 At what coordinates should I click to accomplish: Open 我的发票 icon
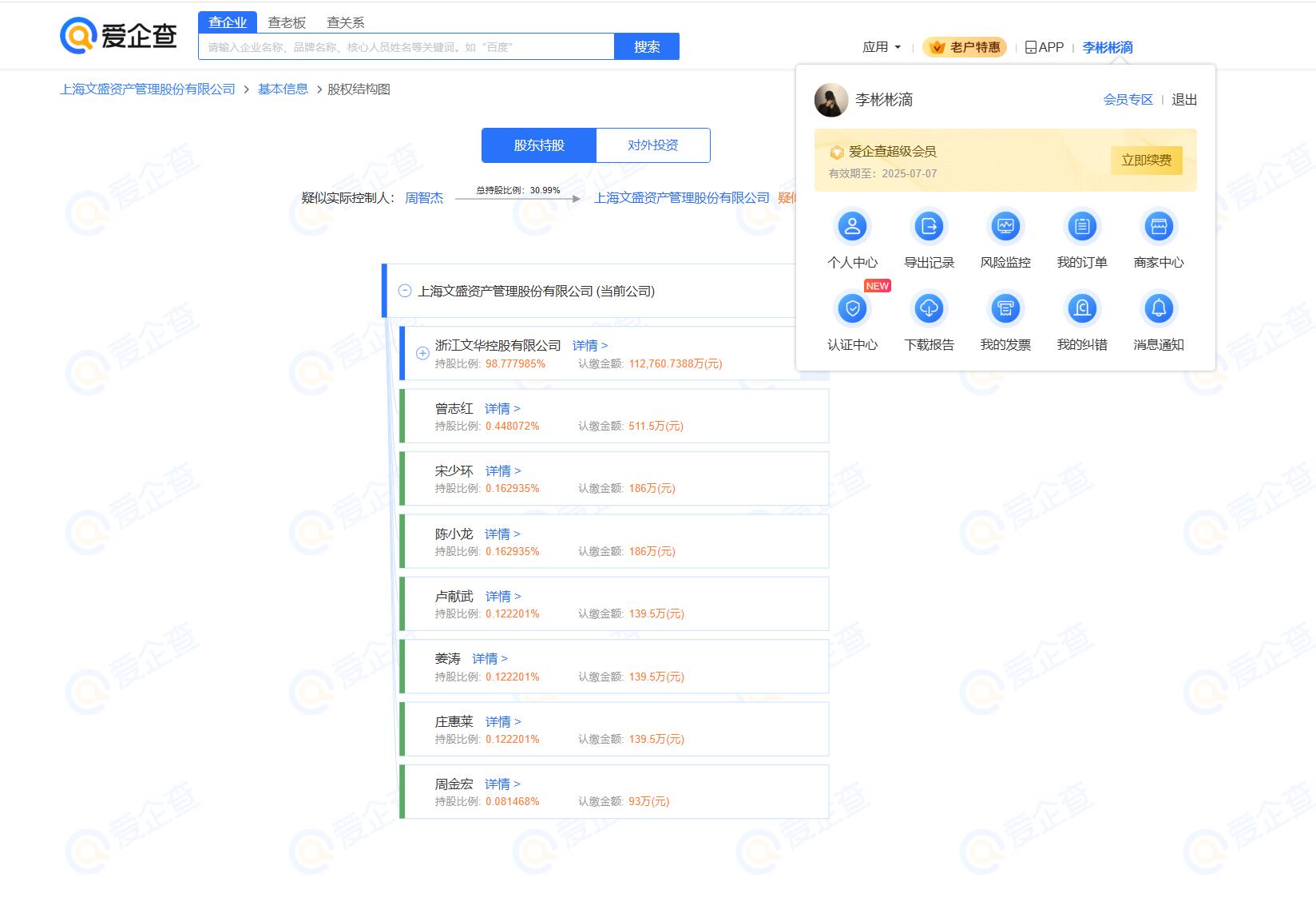[1005, 308]
